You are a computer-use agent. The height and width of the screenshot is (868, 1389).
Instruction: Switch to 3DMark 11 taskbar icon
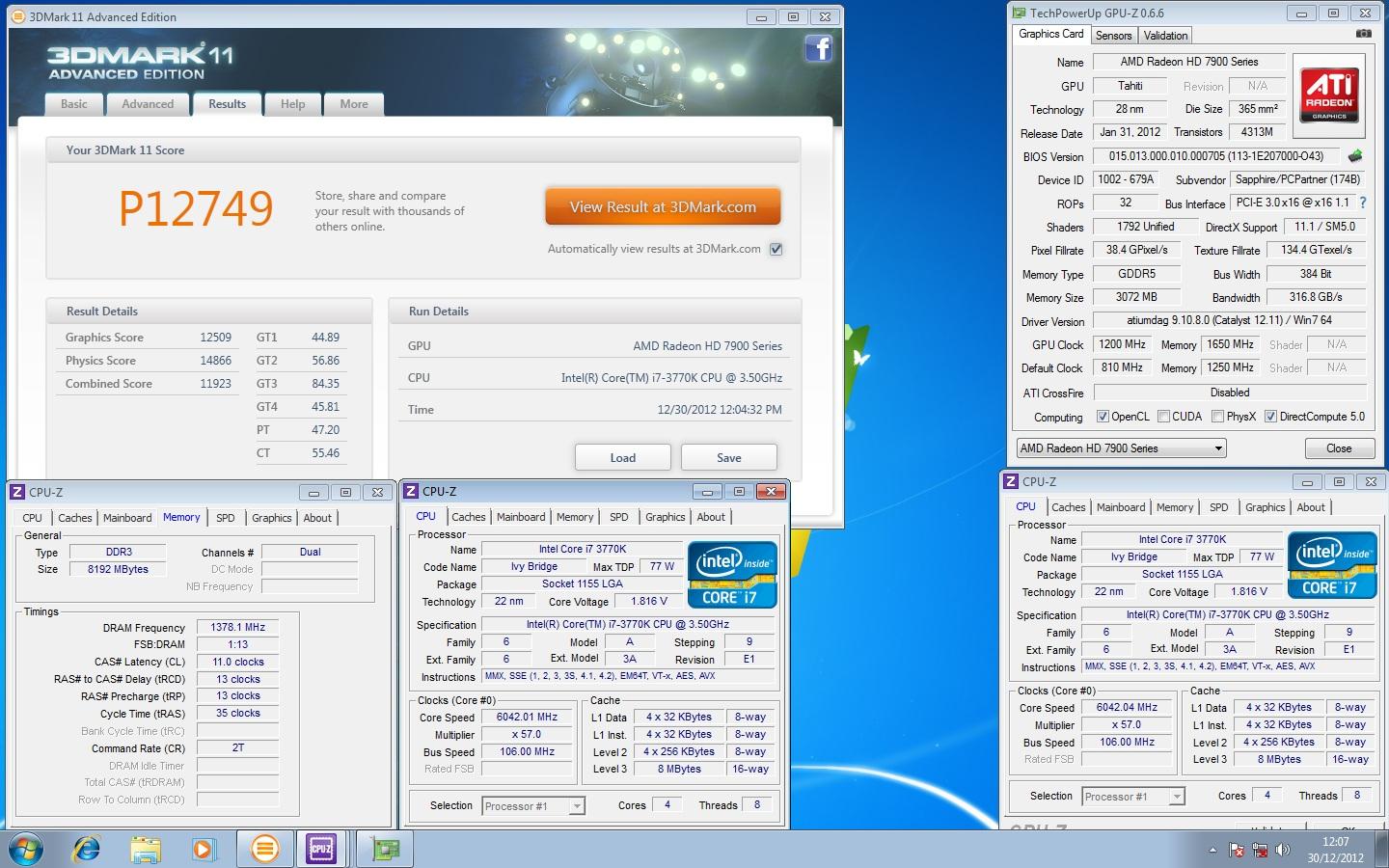(264, 849)
